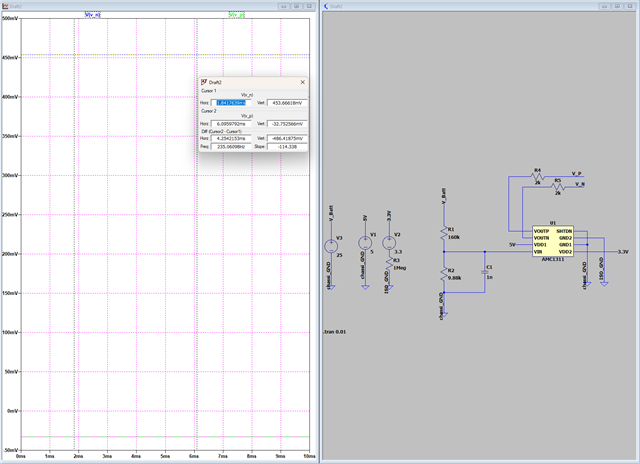Click the 1Meg value of R3
This screenshot has width=640, height=464.
(400, 268)
